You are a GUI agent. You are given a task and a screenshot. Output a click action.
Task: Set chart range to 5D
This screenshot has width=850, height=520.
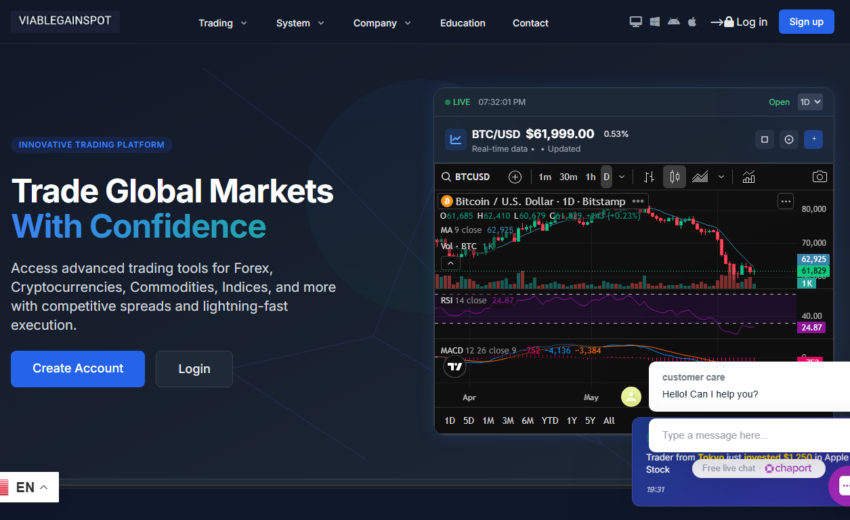pyautogui.click(x=469, y=420)
